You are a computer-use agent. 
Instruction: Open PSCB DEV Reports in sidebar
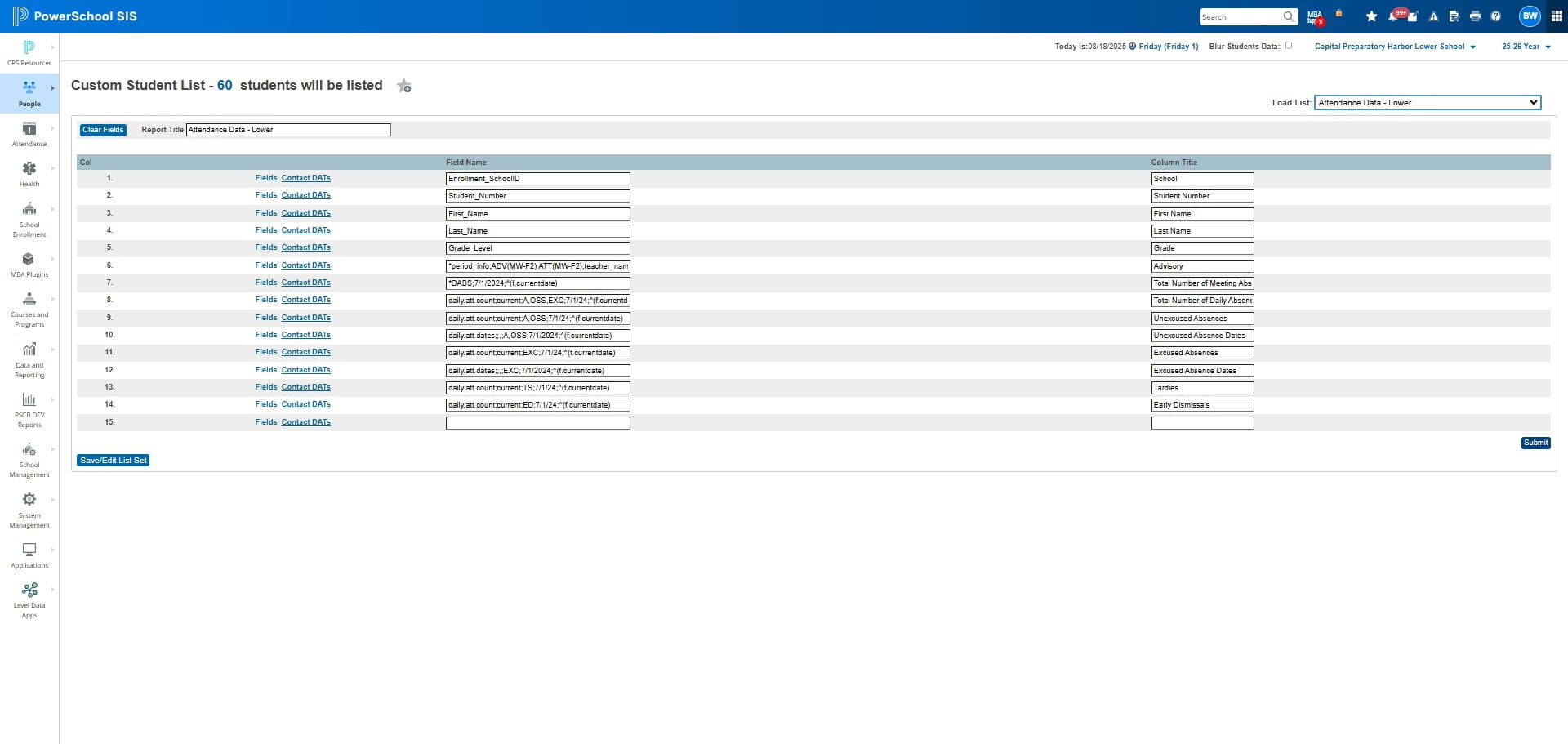coord(29,410)
